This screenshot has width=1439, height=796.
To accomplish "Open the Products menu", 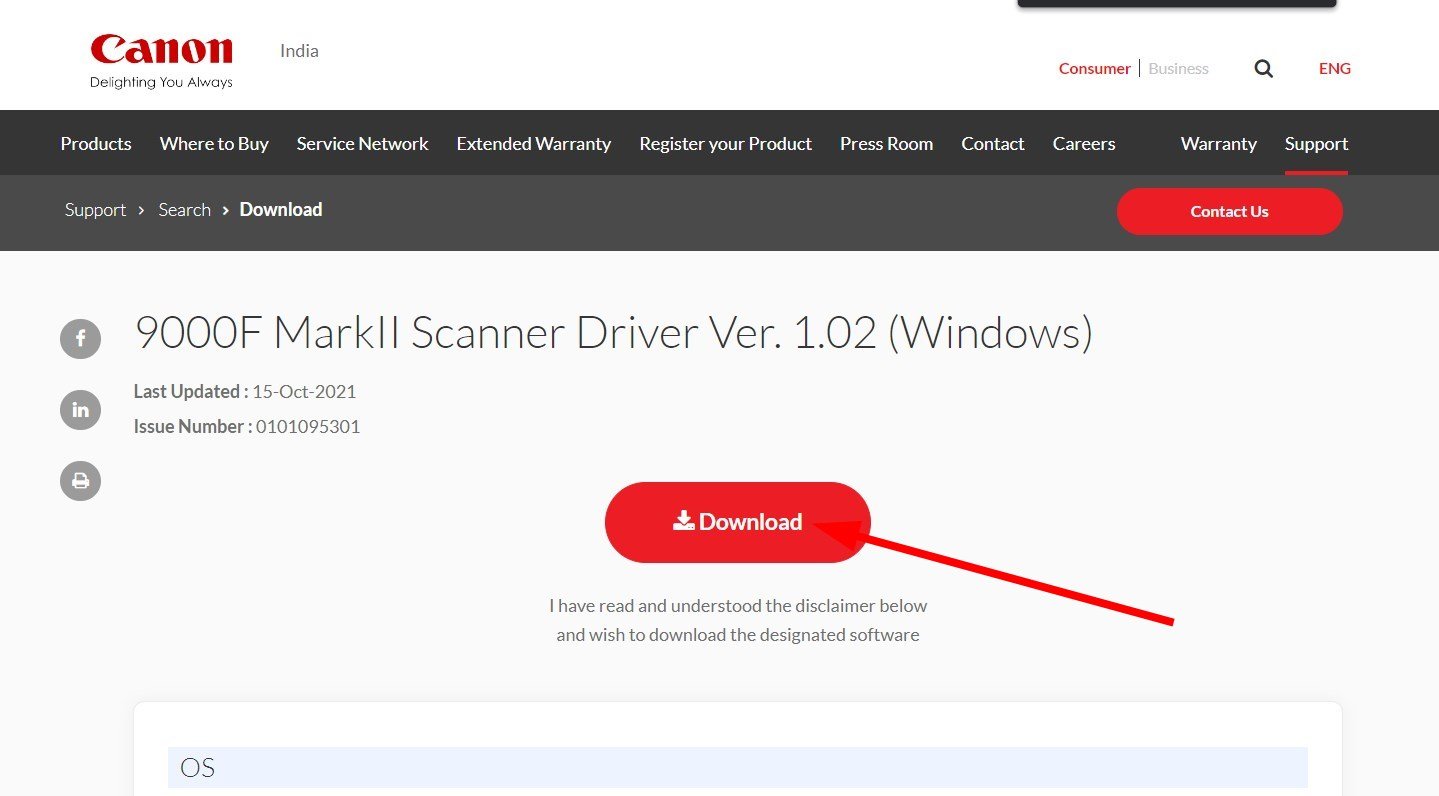I will [x=96, y=144].
